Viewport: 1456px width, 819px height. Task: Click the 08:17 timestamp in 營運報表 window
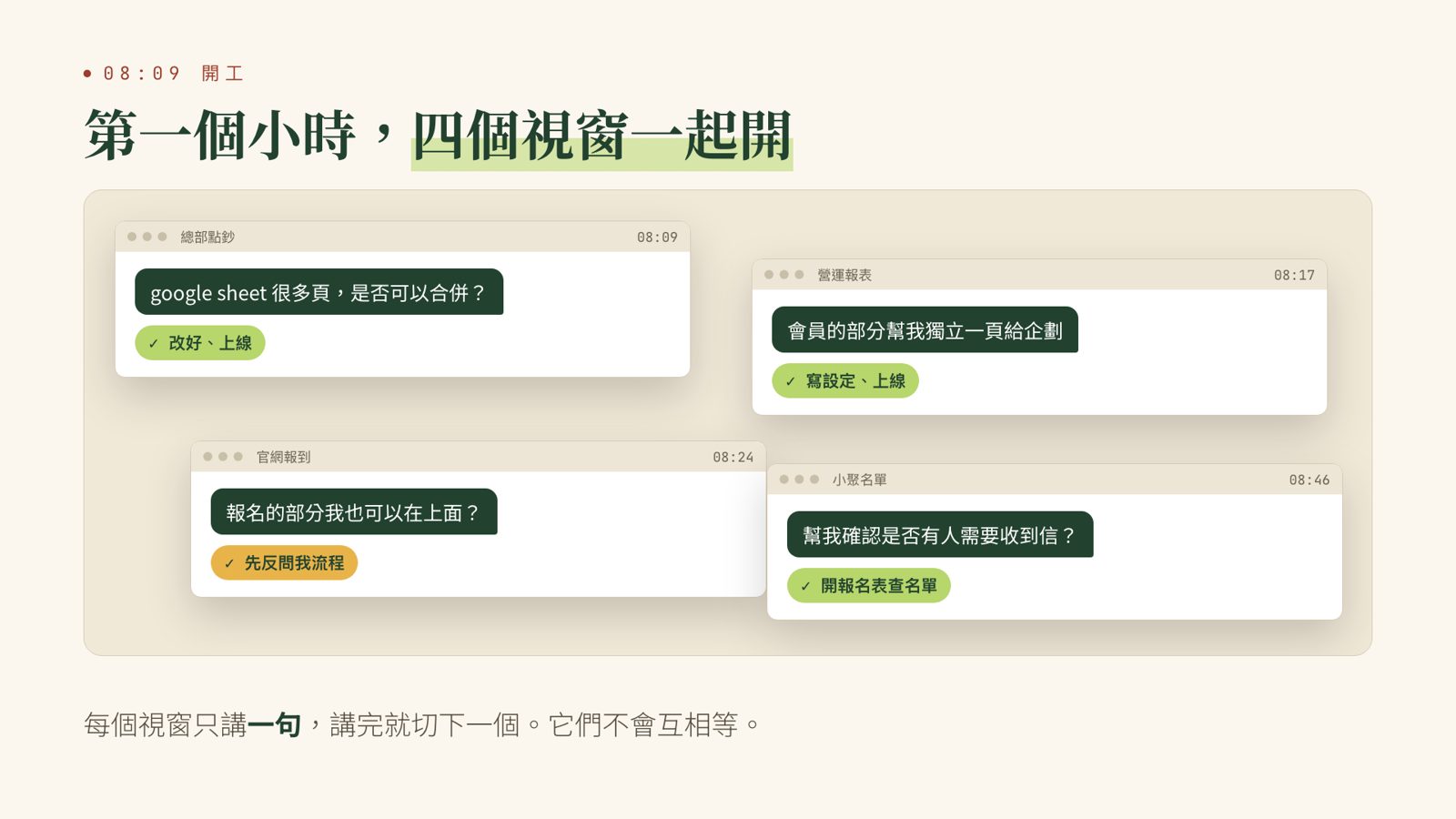(1294, 276)
